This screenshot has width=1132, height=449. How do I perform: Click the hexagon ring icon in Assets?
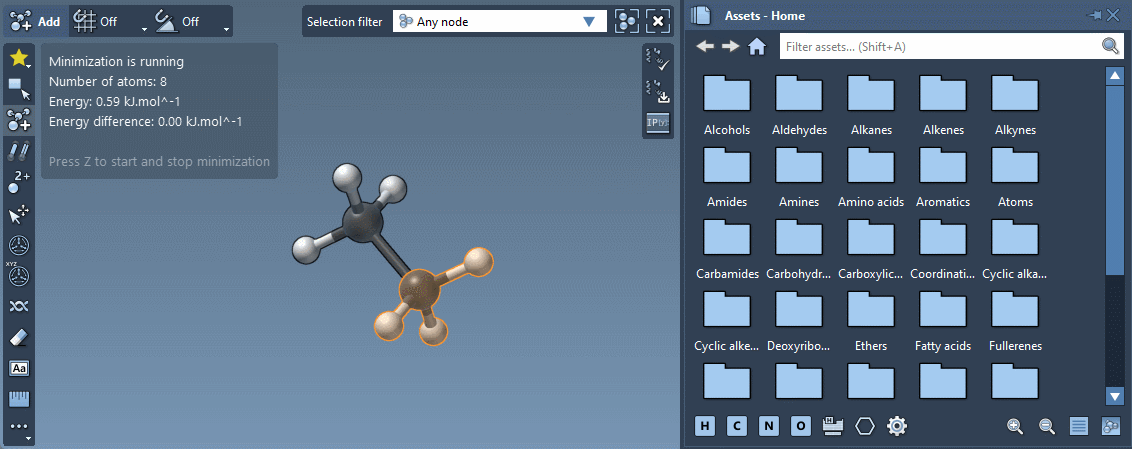click(865, 426)
